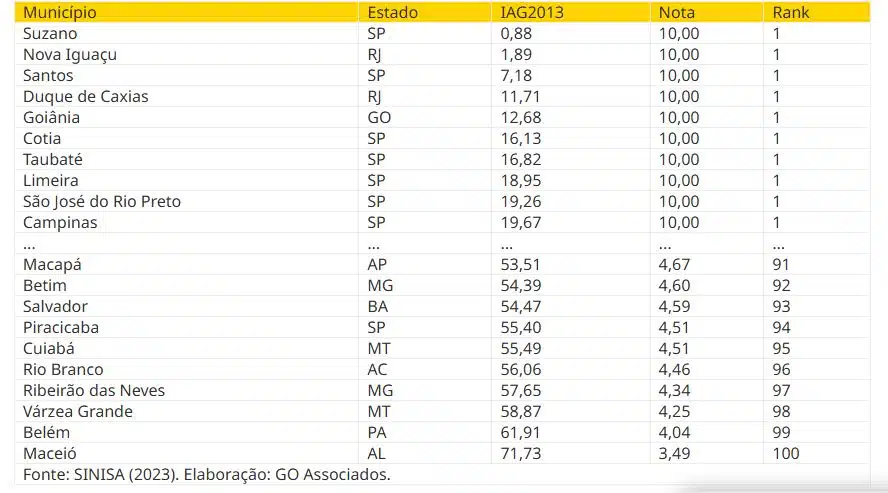The height and width of the screenshot is (493, 888).
Task: Click the Maceió rank value 100
Action: click(x=785, y=453)
